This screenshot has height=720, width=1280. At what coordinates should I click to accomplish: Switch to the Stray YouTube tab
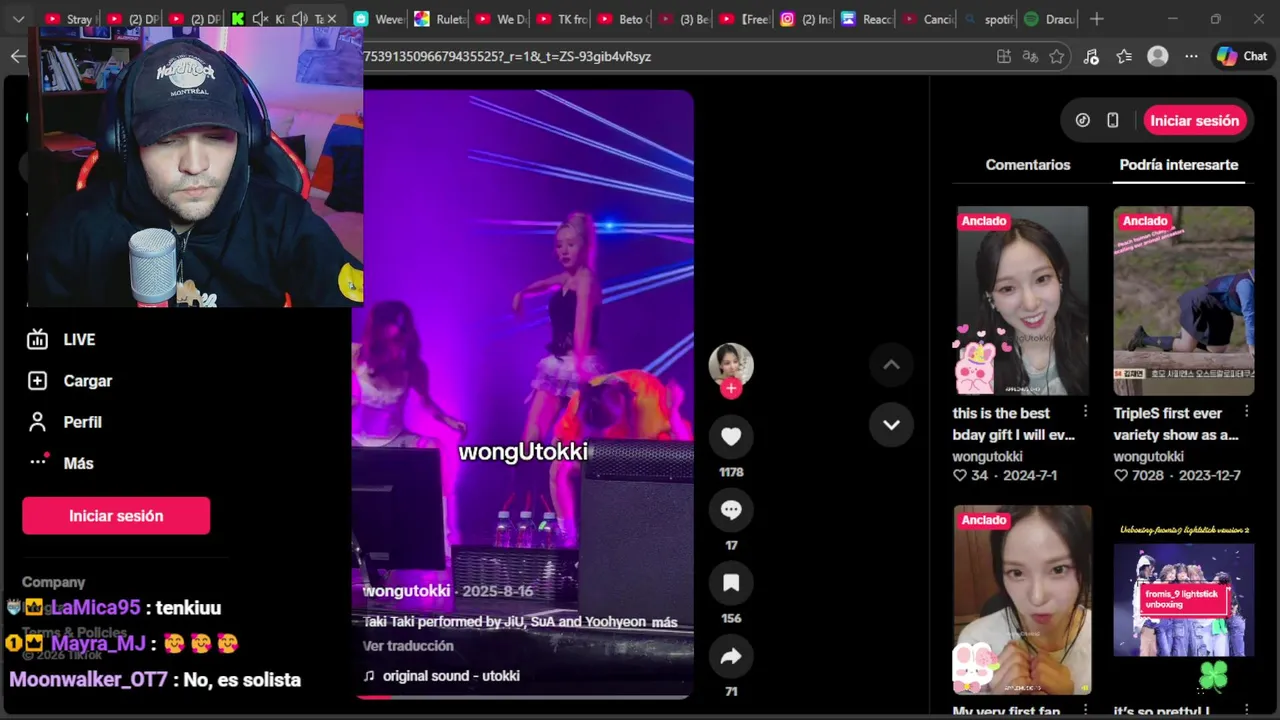(x=68, y=19)
